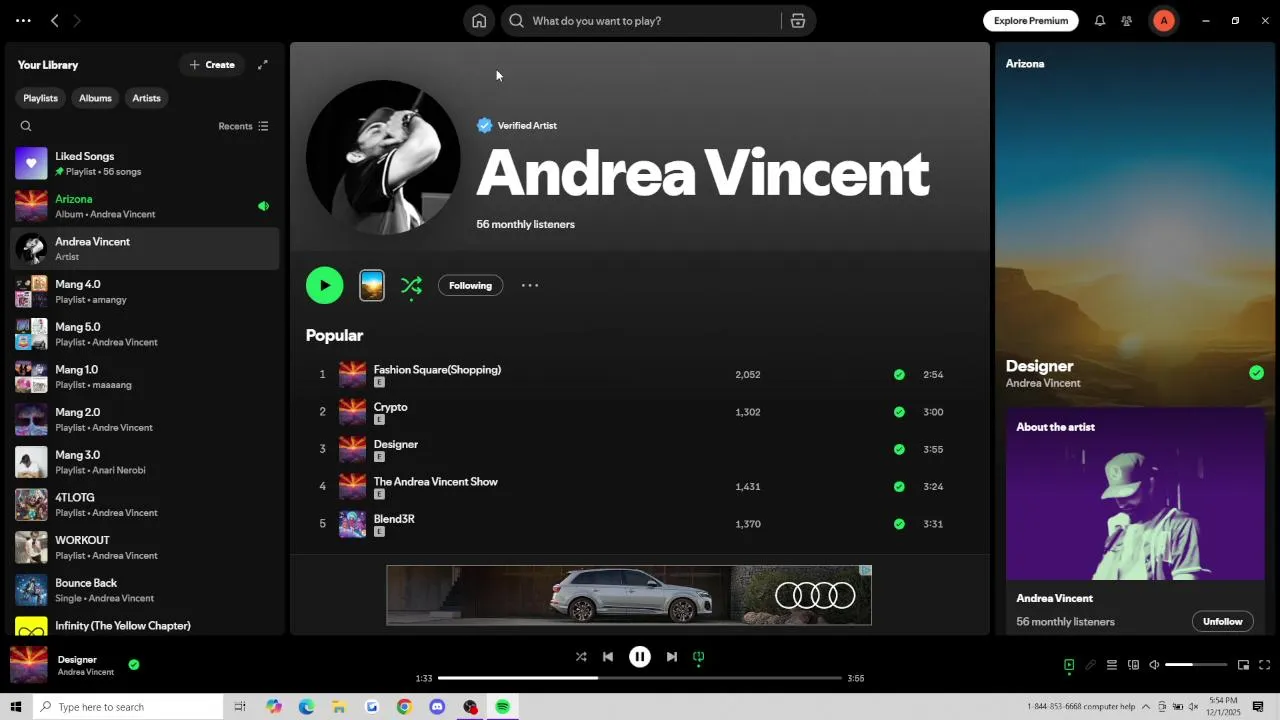Open About the artist photo card

coord(1135,494)
